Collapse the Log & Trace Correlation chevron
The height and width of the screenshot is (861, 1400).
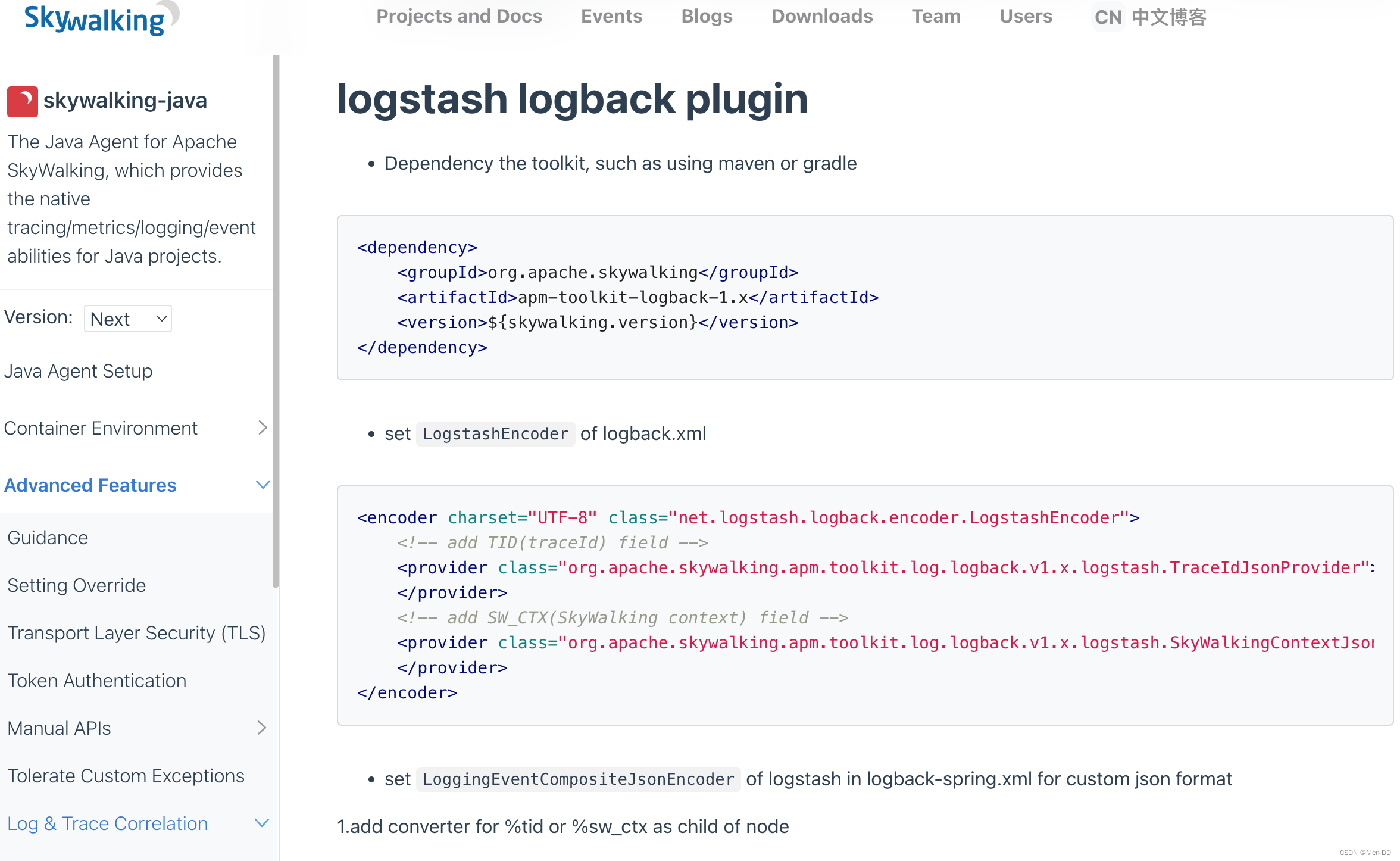[x=262, y=823]
